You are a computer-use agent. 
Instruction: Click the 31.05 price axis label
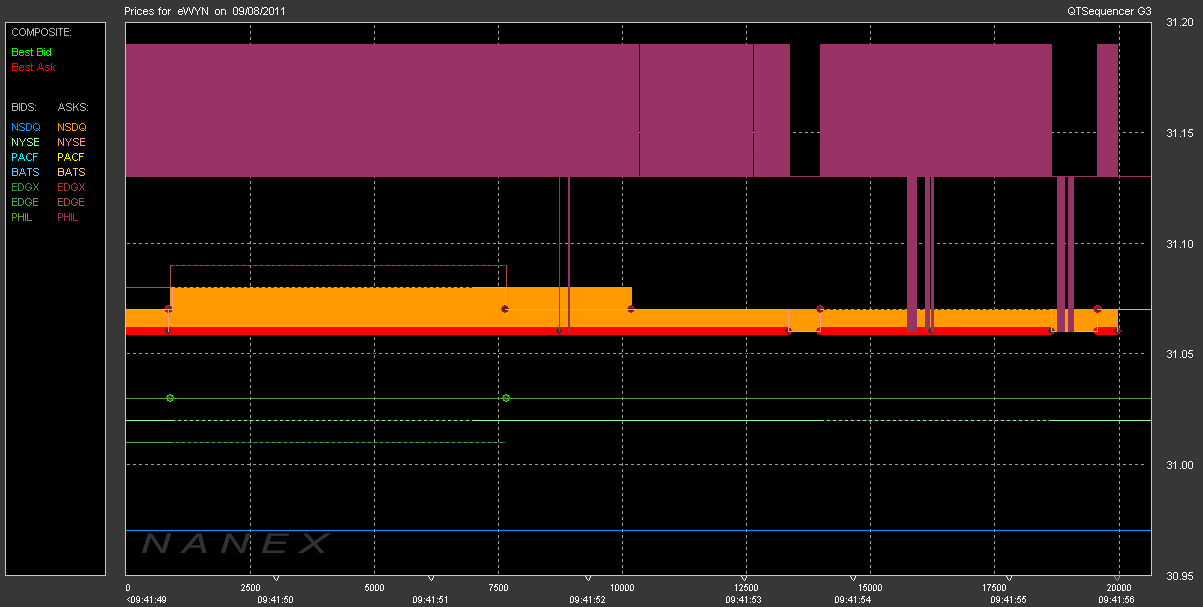[1180, 354]
